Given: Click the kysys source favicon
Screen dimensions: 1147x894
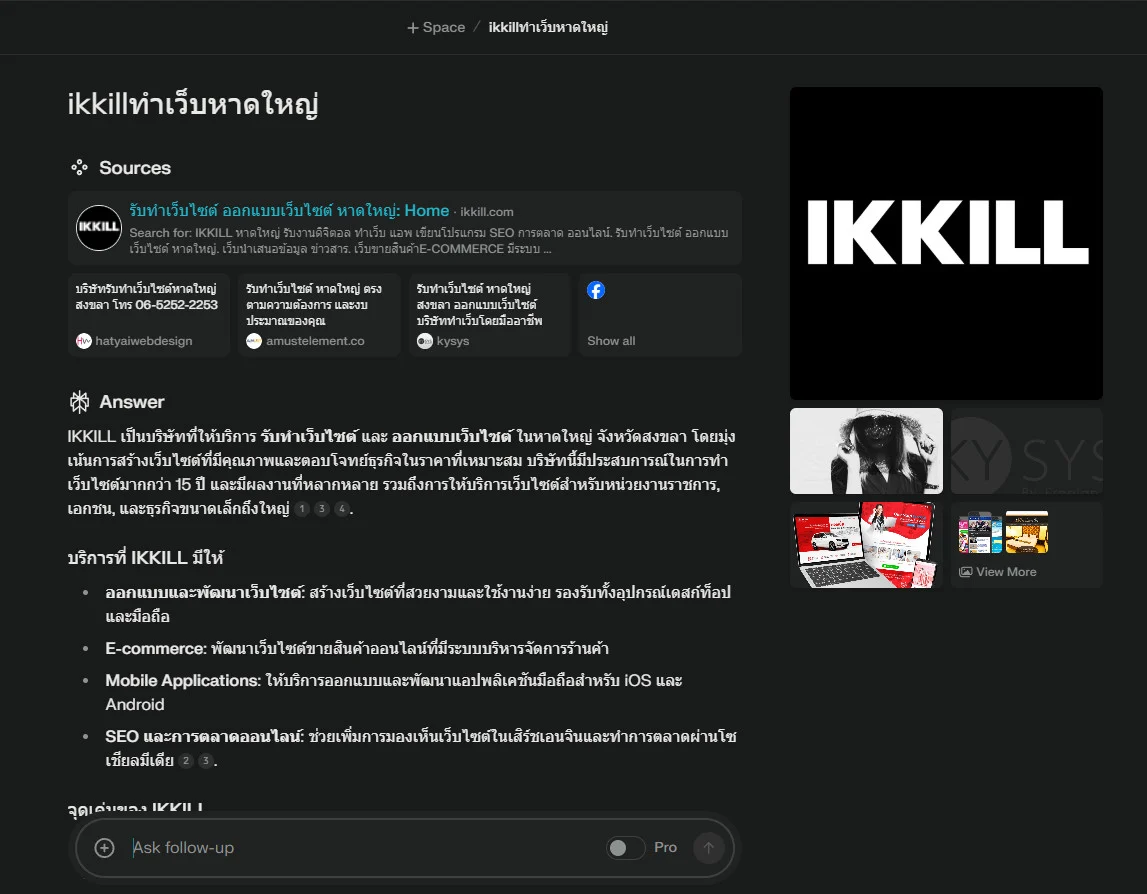Looking at the screenshot, I should tap(424, 341).
